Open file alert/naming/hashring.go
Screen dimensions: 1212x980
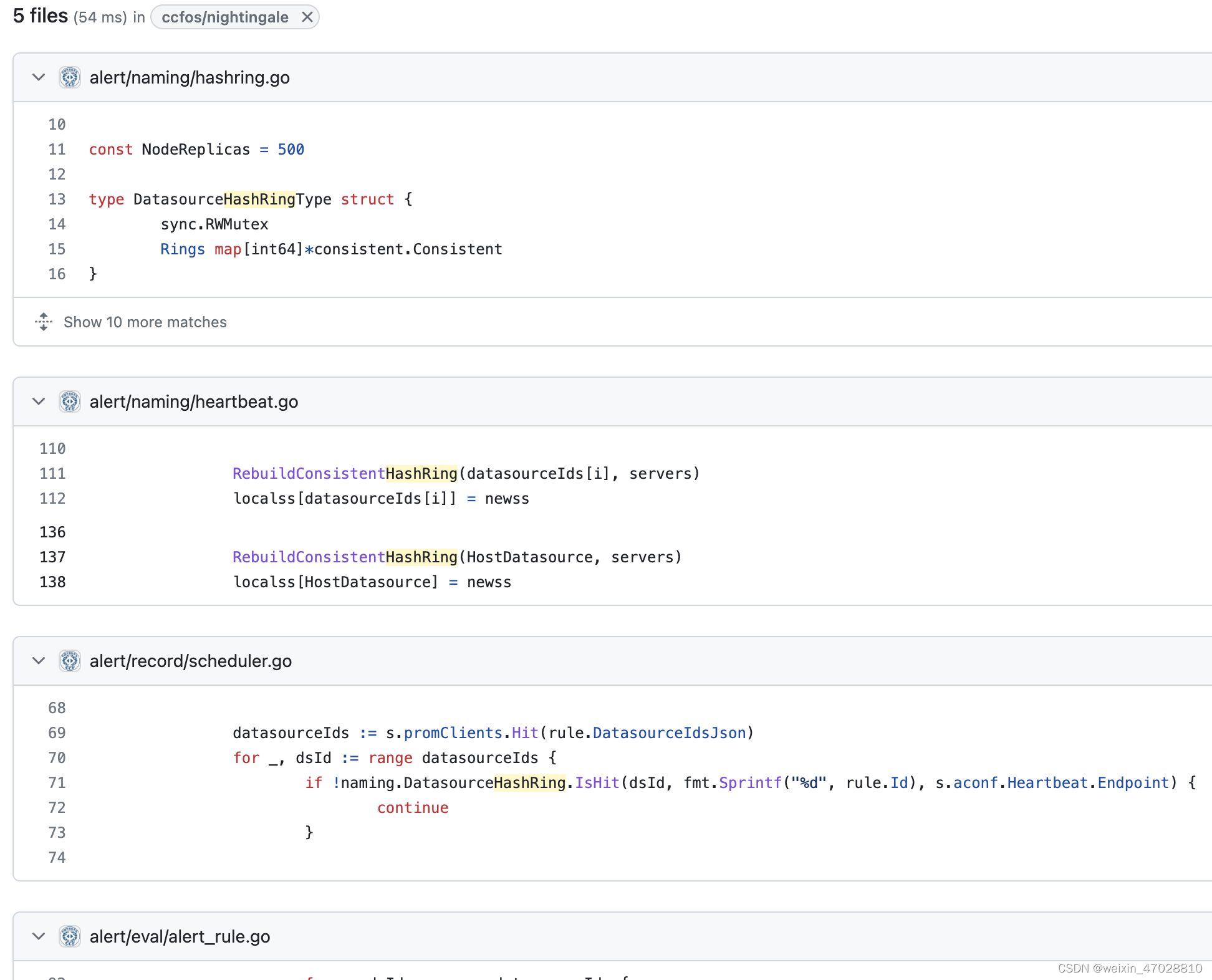pos(190,77)
